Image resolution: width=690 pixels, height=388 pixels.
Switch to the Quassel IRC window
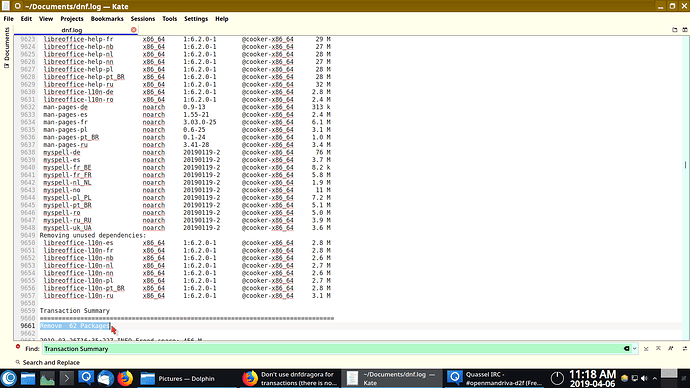(494, 378)
